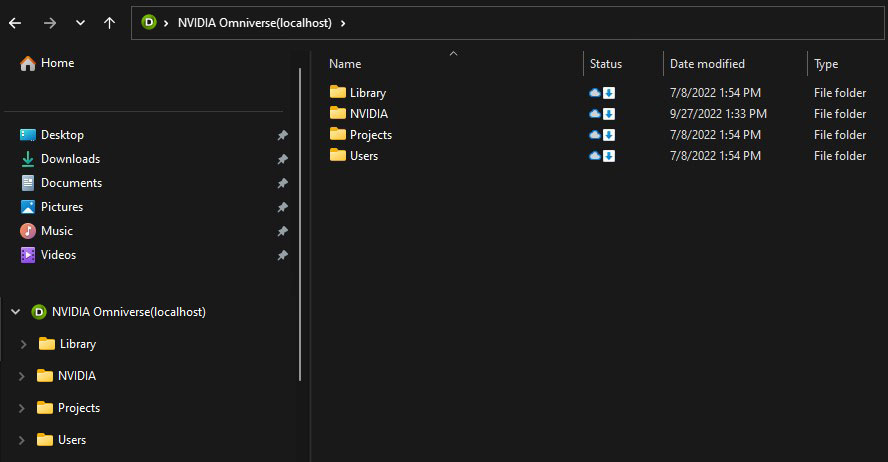Sort by the Name column header

(345, 64)
